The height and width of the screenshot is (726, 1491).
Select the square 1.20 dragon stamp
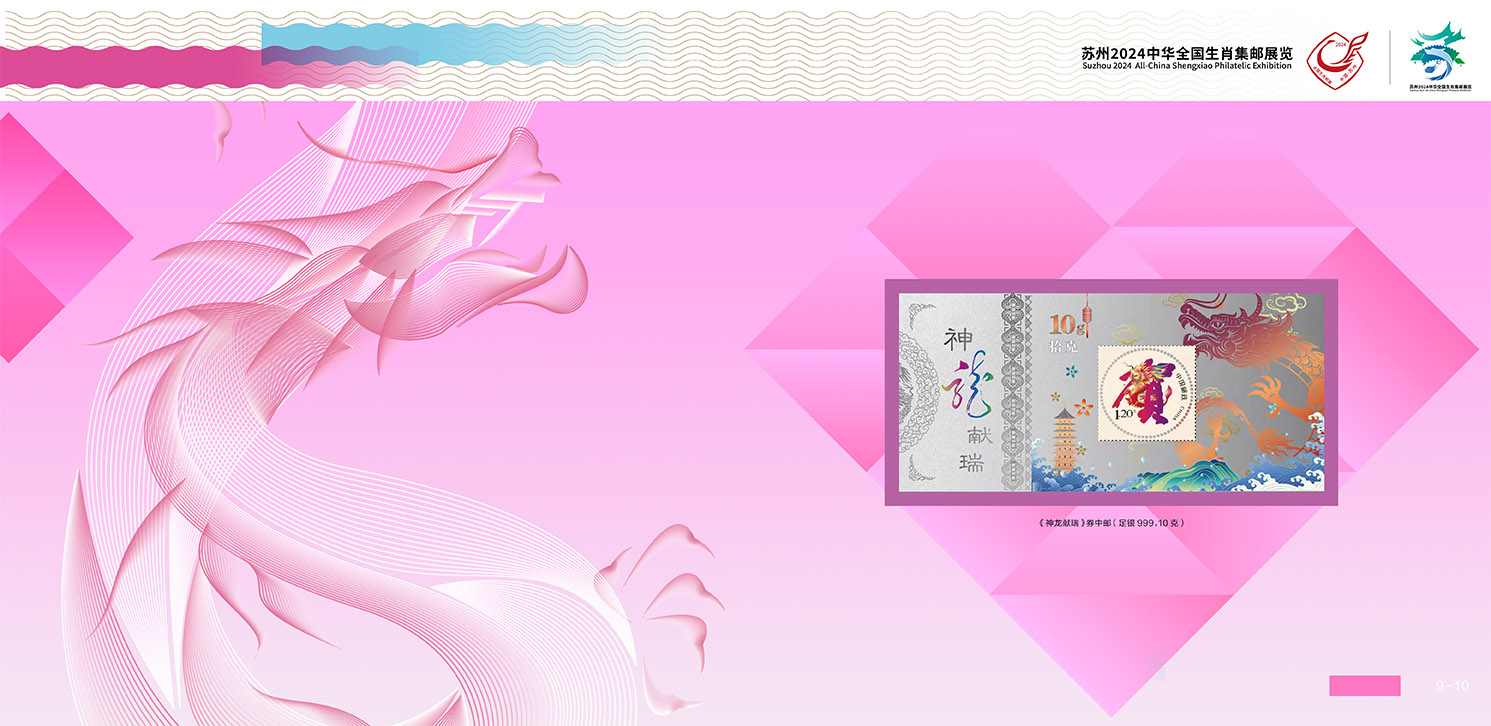(1147, 393)
